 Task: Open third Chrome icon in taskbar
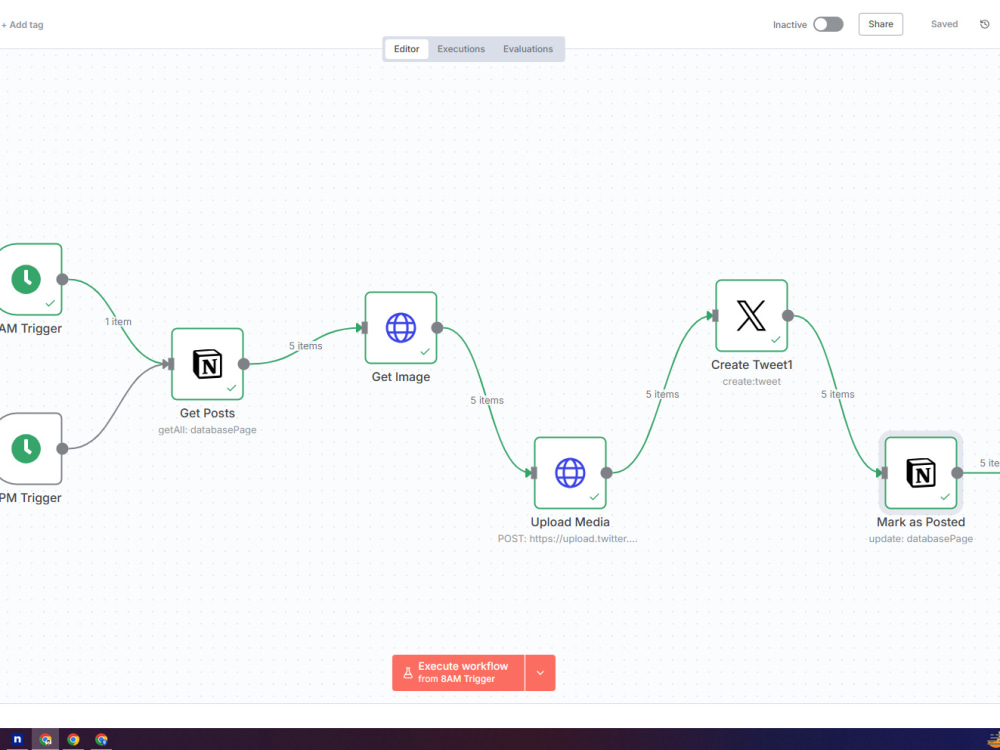(101, 740)
